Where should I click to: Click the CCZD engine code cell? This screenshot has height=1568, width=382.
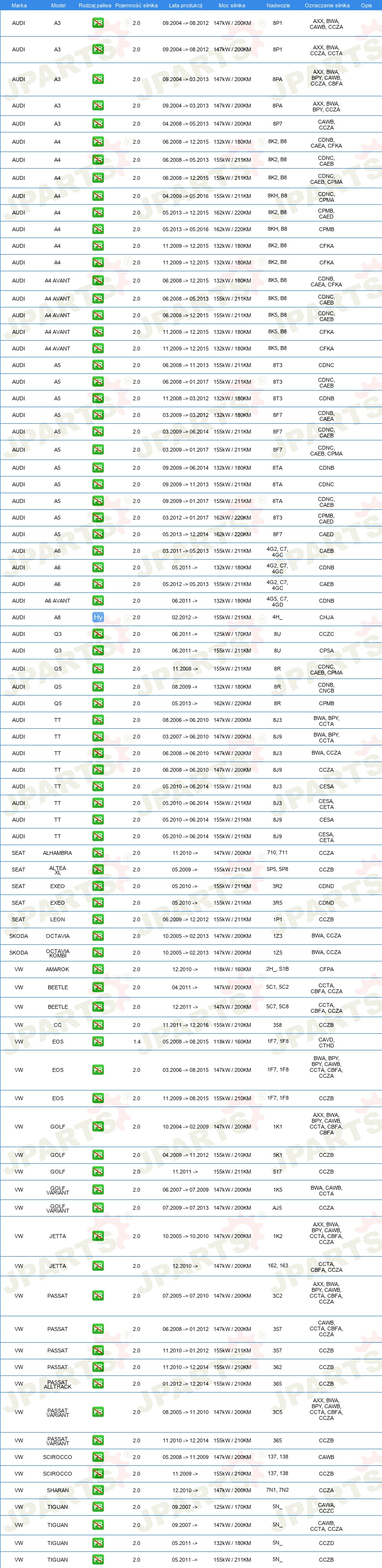click(x=327, y=1543)
